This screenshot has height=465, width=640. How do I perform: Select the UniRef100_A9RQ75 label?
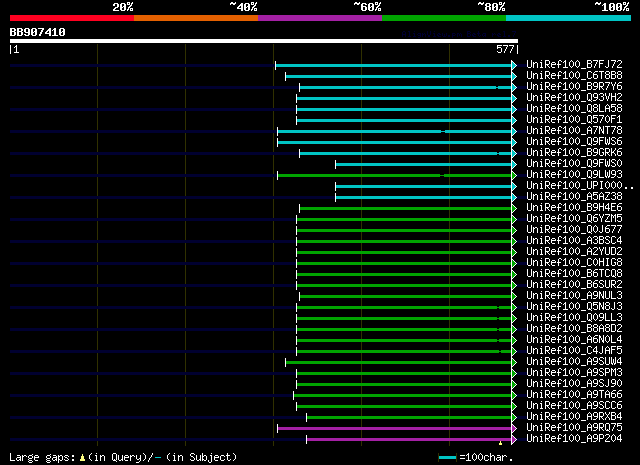[574, 428]
